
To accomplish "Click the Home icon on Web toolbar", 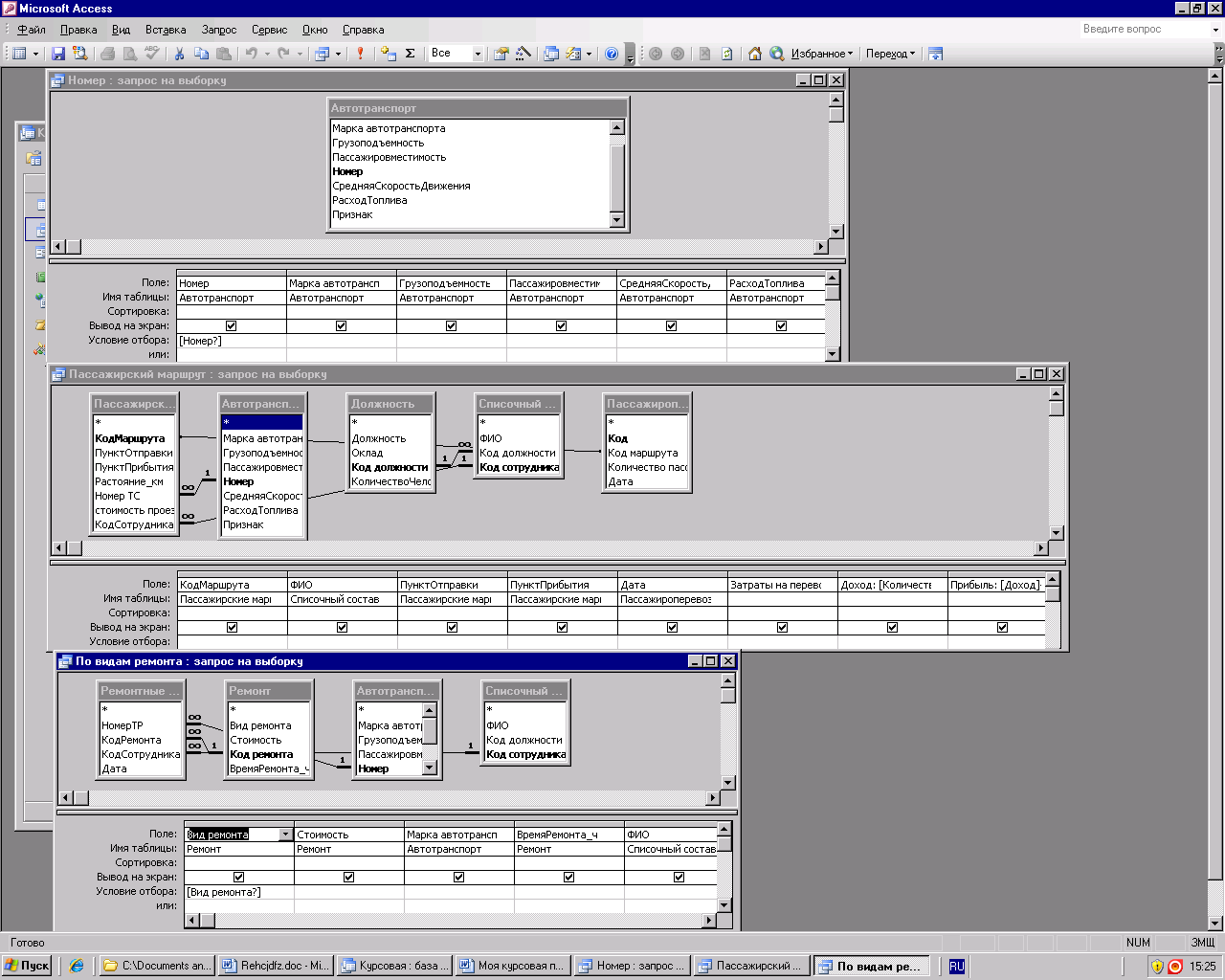I will [x=755, y=54].
